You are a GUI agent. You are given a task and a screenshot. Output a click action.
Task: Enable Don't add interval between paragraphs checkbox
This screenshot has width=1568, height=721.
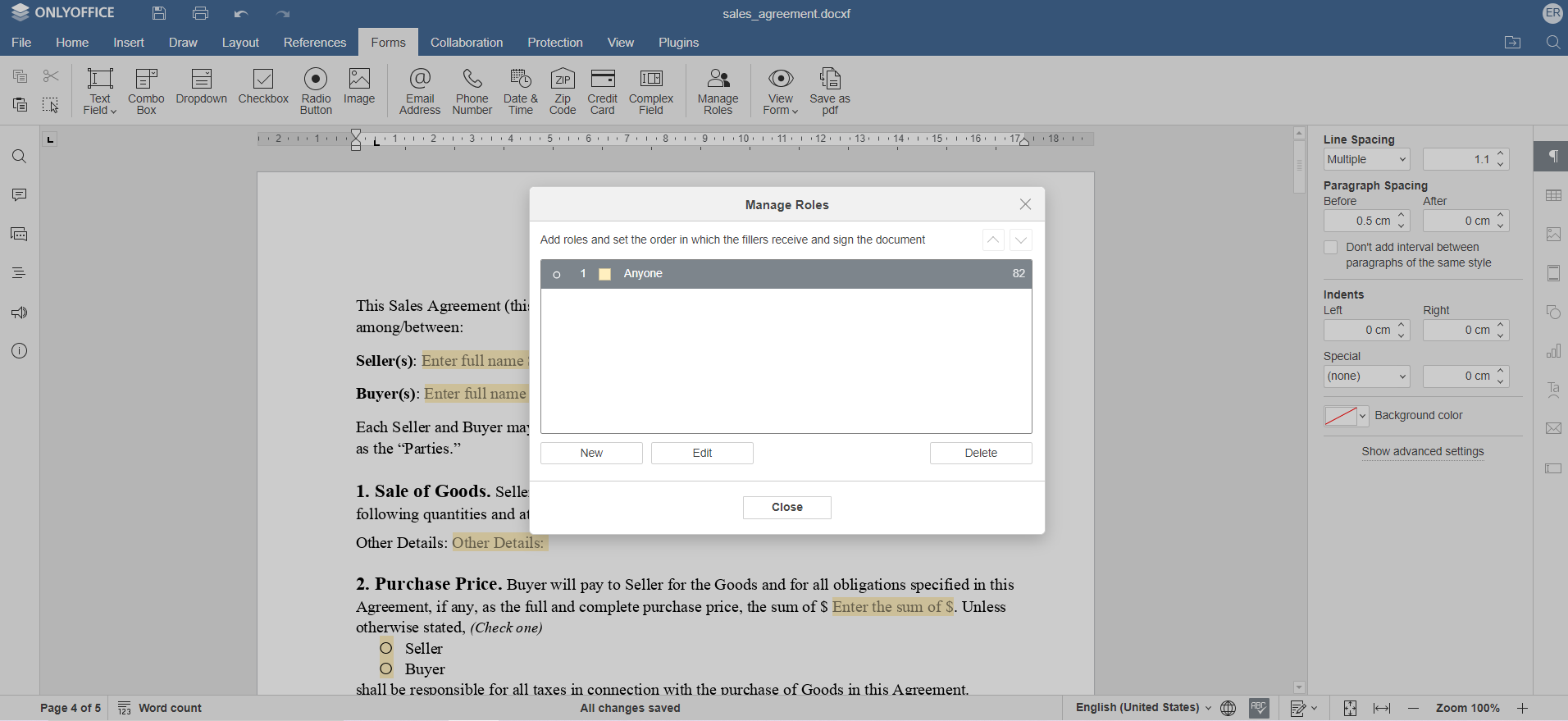click(1331, 248)
